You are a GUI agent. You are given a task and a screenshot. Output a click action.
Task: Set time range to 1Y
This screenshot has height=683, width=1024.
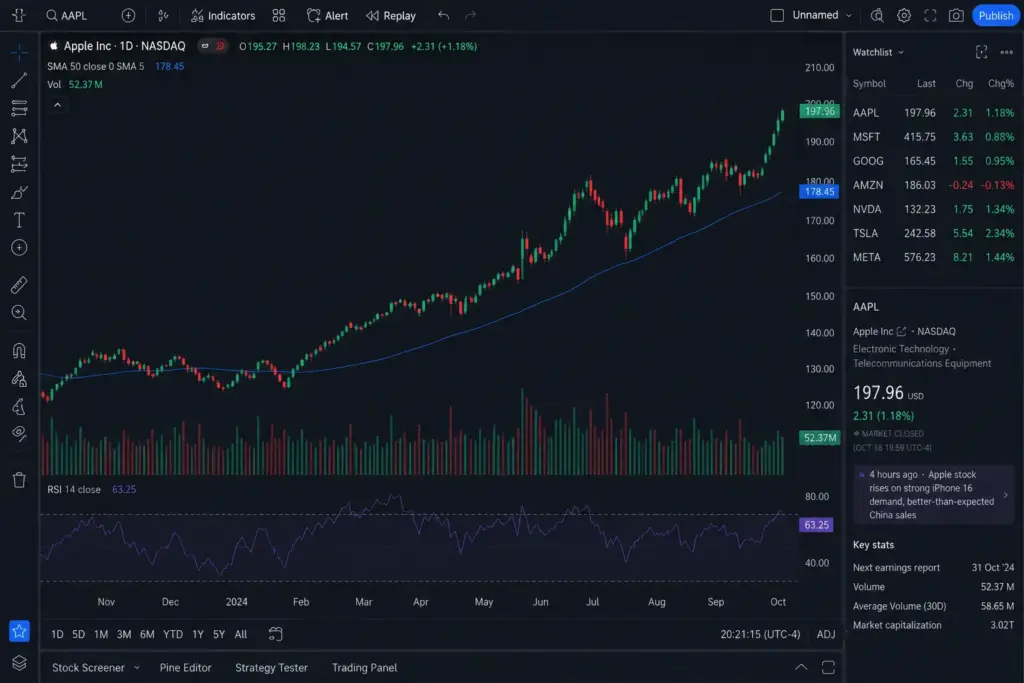198,635
